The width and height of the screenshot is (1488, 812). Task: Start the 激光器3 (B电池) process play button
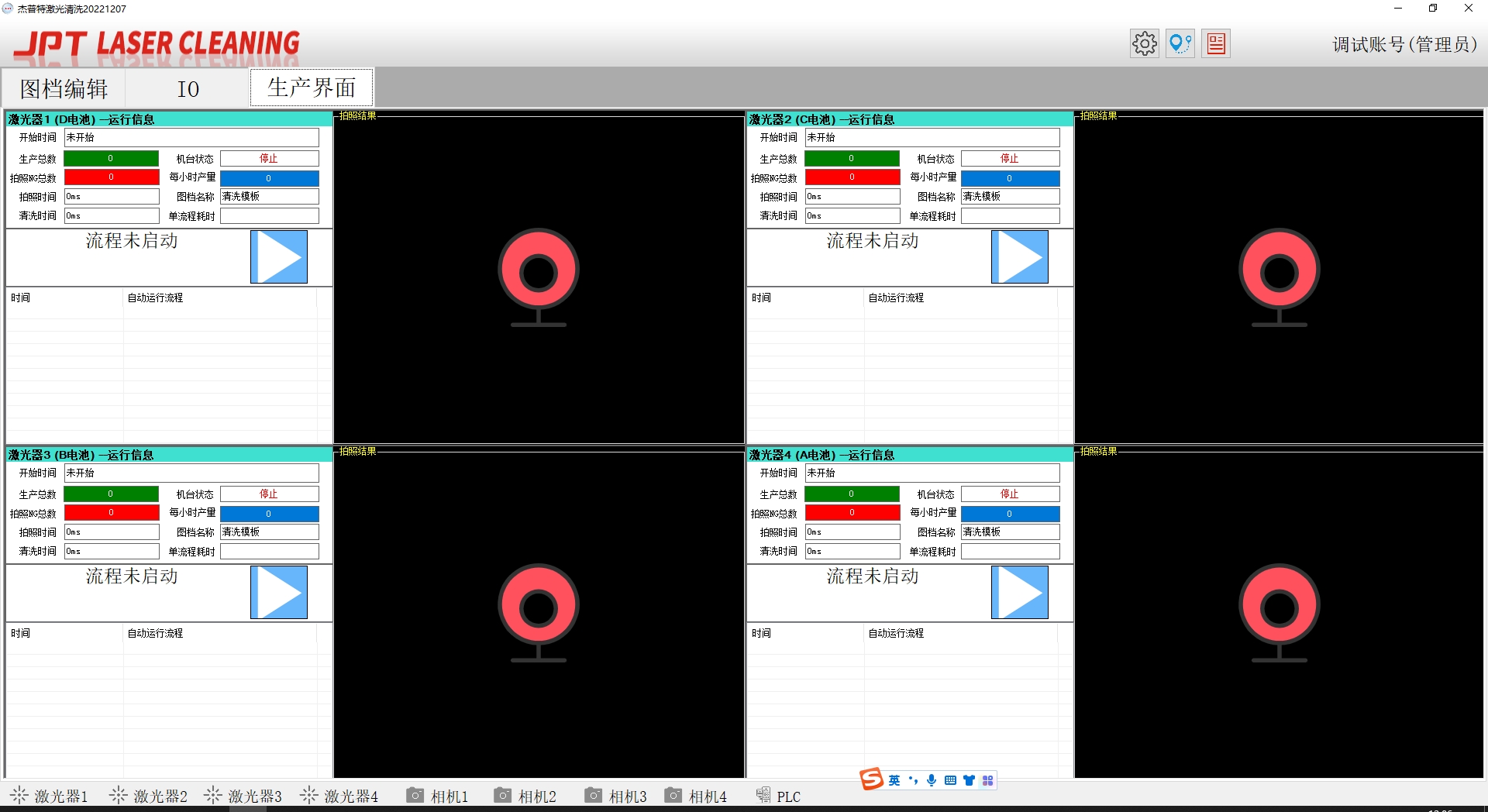279,592
